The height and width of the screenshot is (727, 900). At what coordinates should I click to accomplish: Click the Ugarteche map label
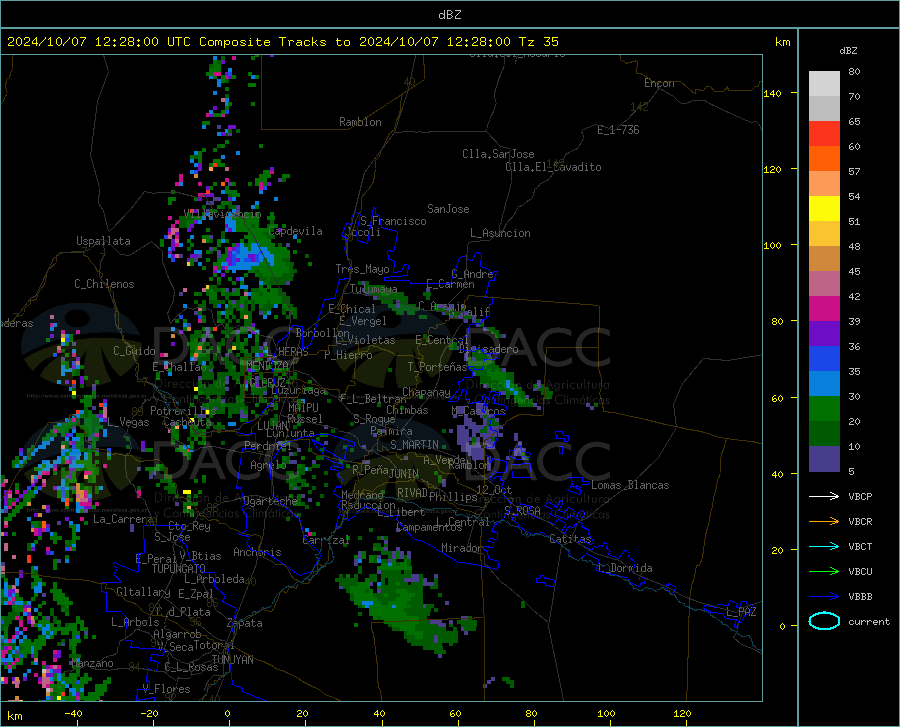coord(270,501)
